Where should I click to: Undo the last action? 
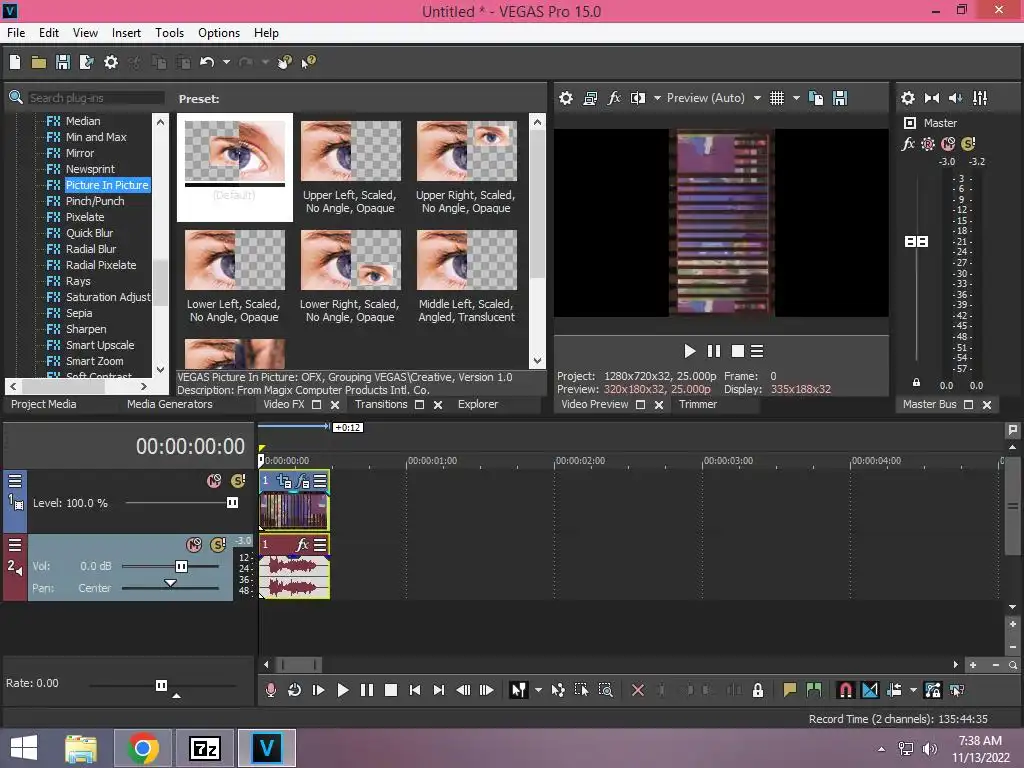(x=207, y=62)
